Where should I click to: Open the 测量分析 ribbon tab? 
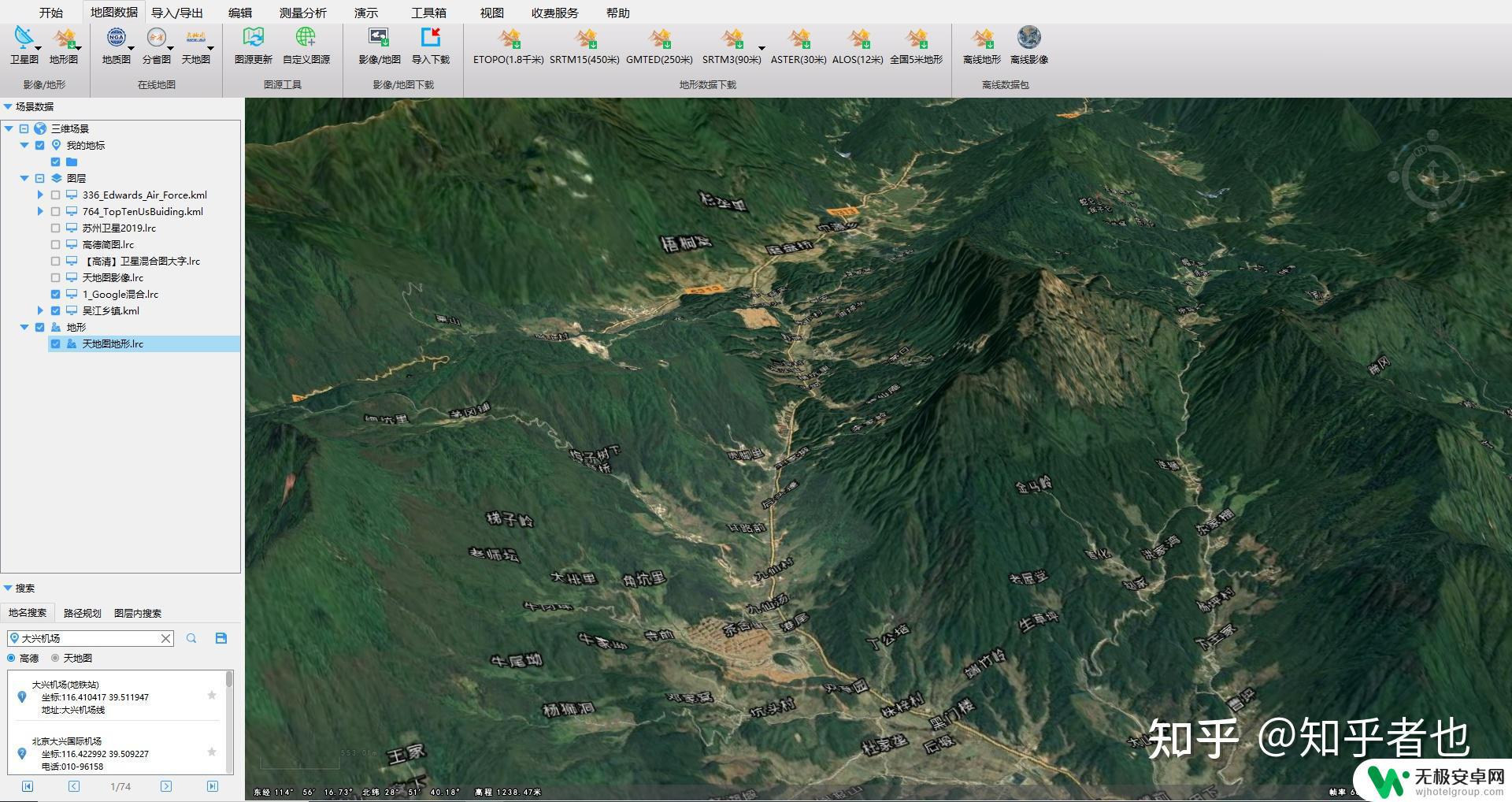(x=303, y=13)
